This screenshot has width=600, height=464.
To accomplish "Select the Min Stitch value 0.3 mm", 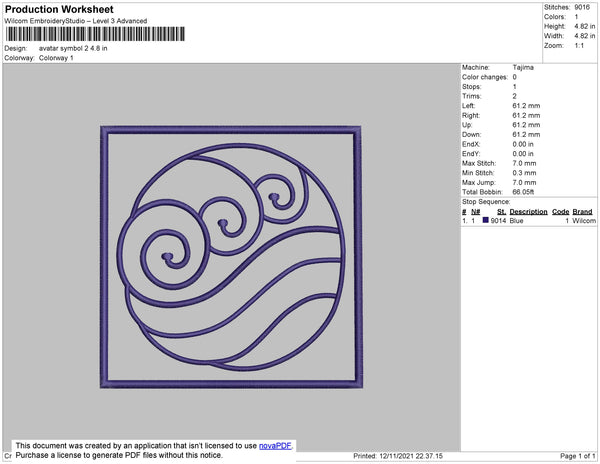I will [524, 173].
